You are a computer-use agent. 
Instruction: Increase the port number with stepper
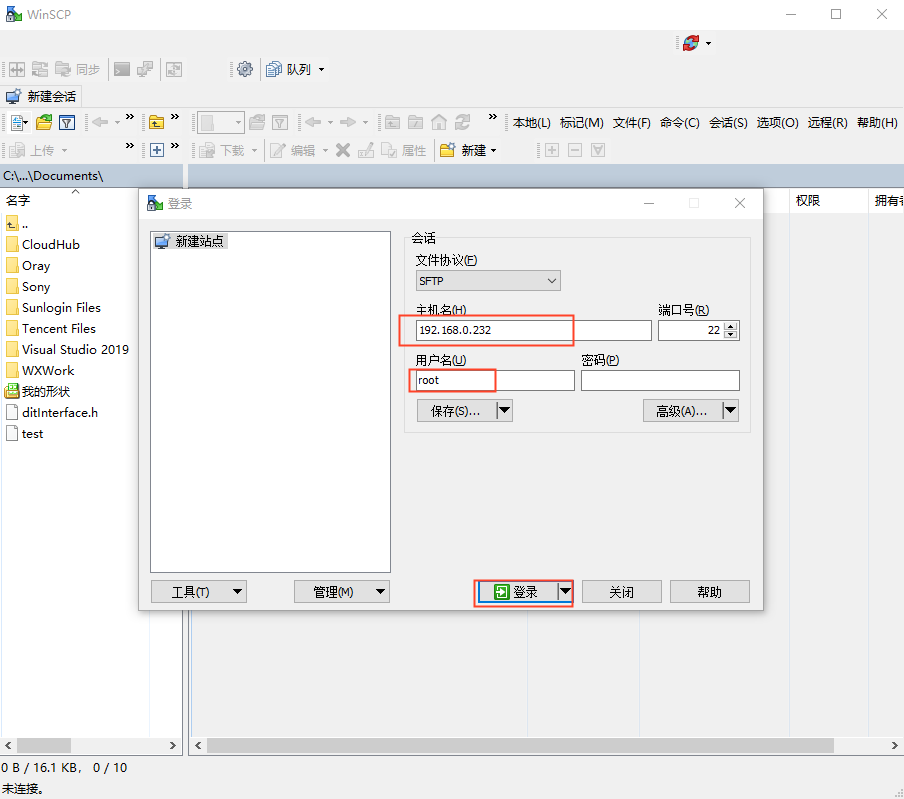pos(730,326)
